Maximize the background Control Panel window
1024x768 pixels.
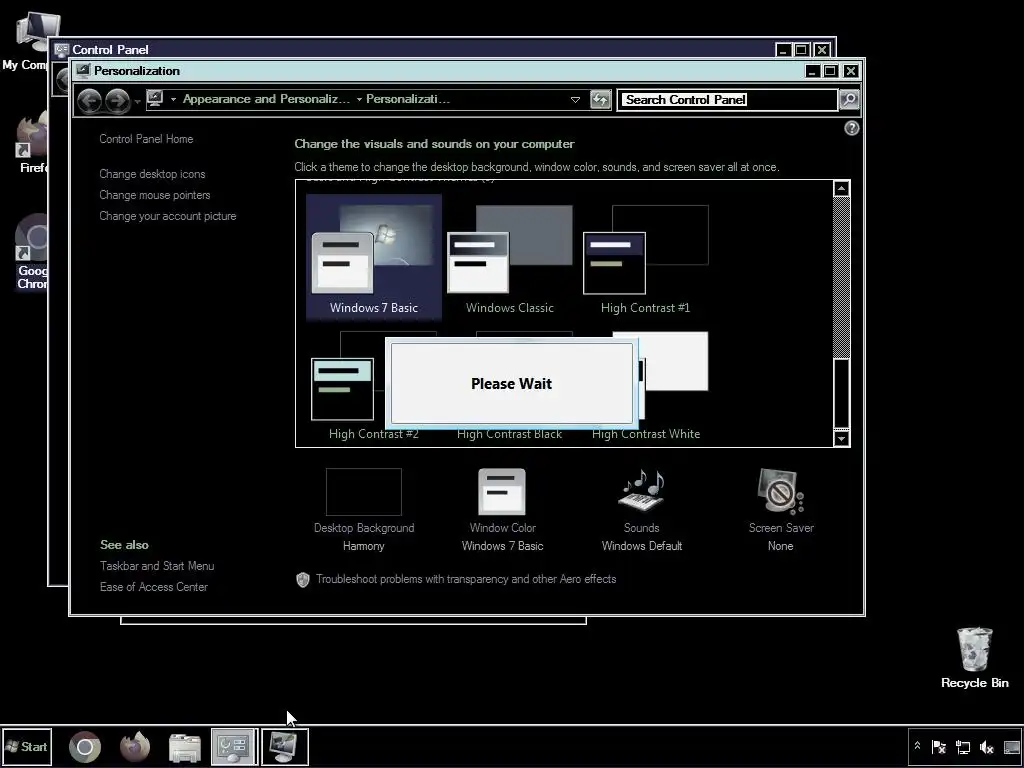tap(802, 50)
